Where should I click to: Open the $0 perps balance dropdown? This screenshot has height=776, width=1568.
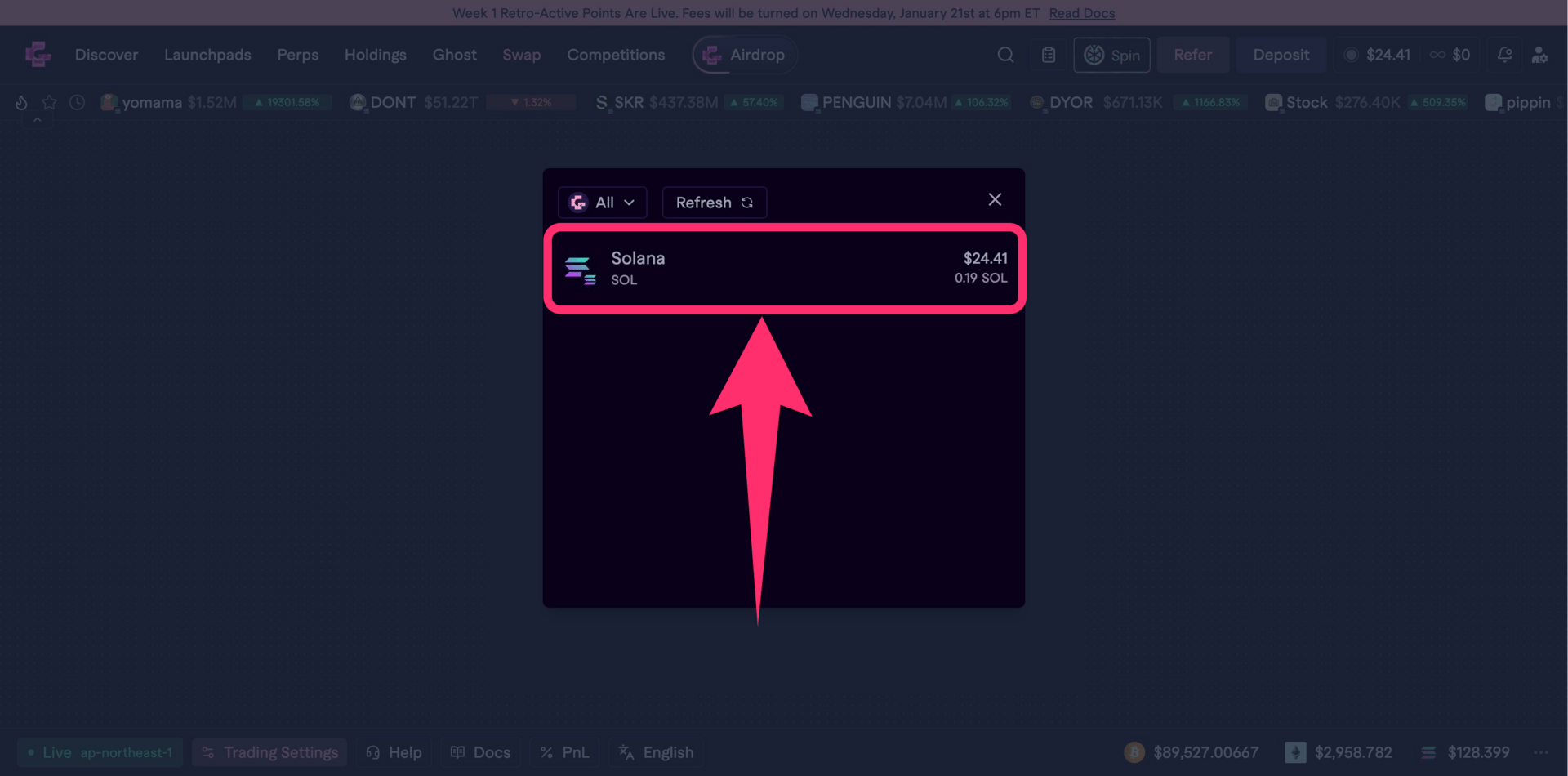[1450, 55]
